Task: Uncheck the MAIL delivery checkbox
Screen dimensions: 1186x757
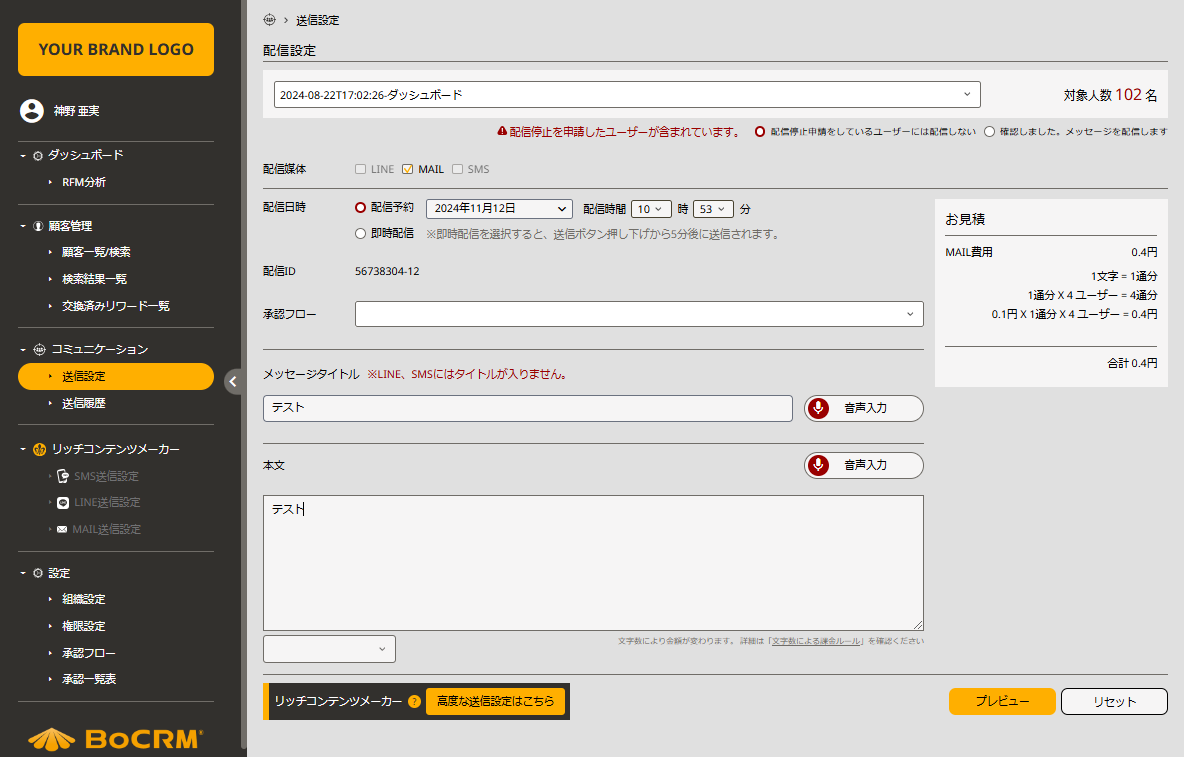Action: click(408, 169)
